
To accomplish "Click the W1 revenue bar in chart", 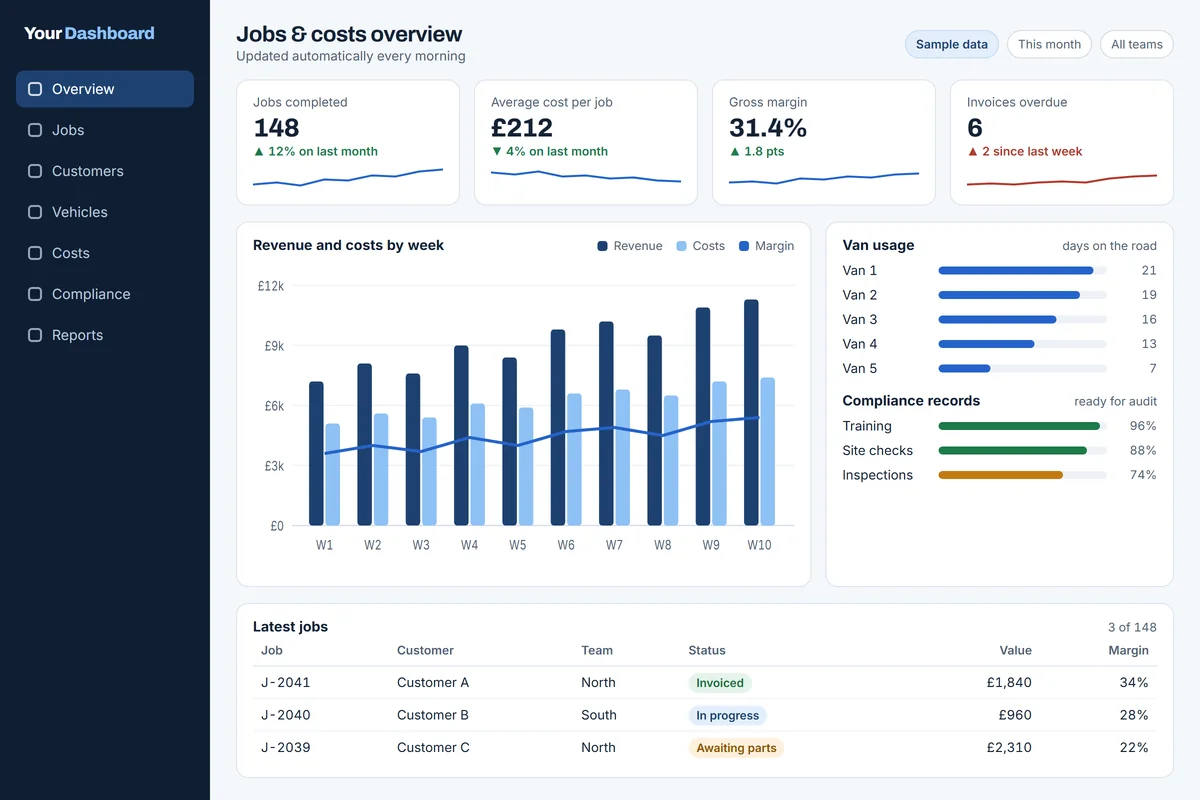I will (x=316, y=454).
